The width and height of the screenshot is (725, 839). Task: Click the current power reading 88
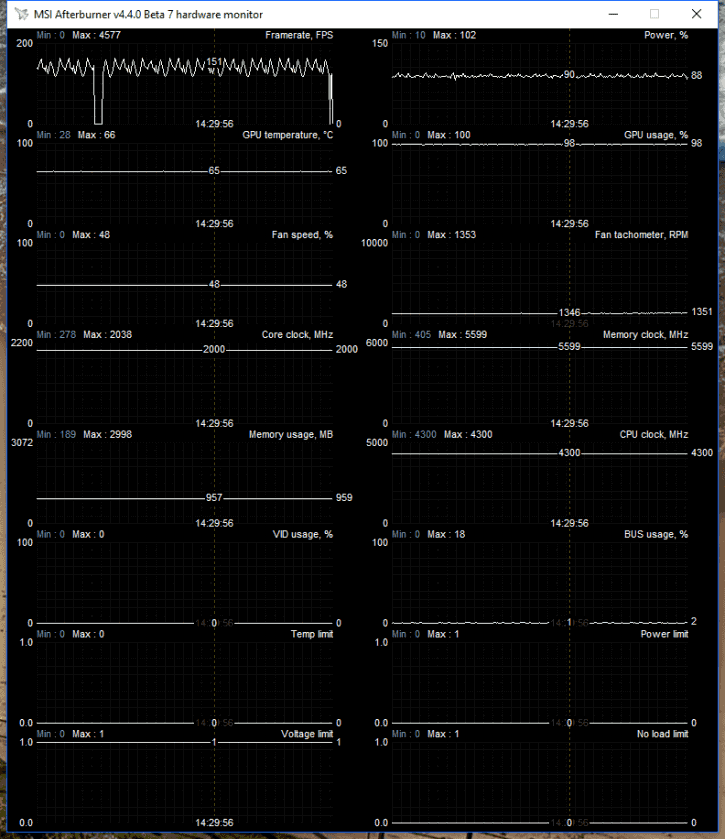(697, 75)
